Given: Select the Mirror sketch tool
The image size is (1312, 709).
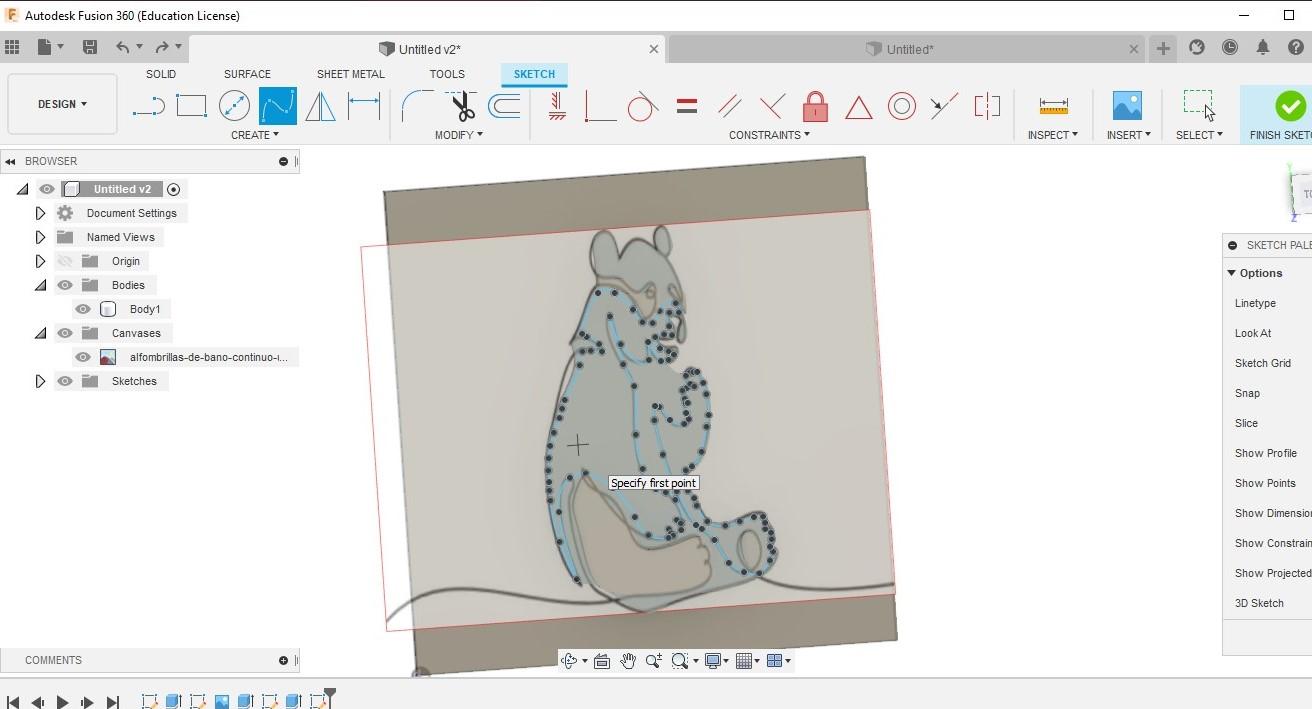Looking at the screenshot, I should tap(320, 106).
